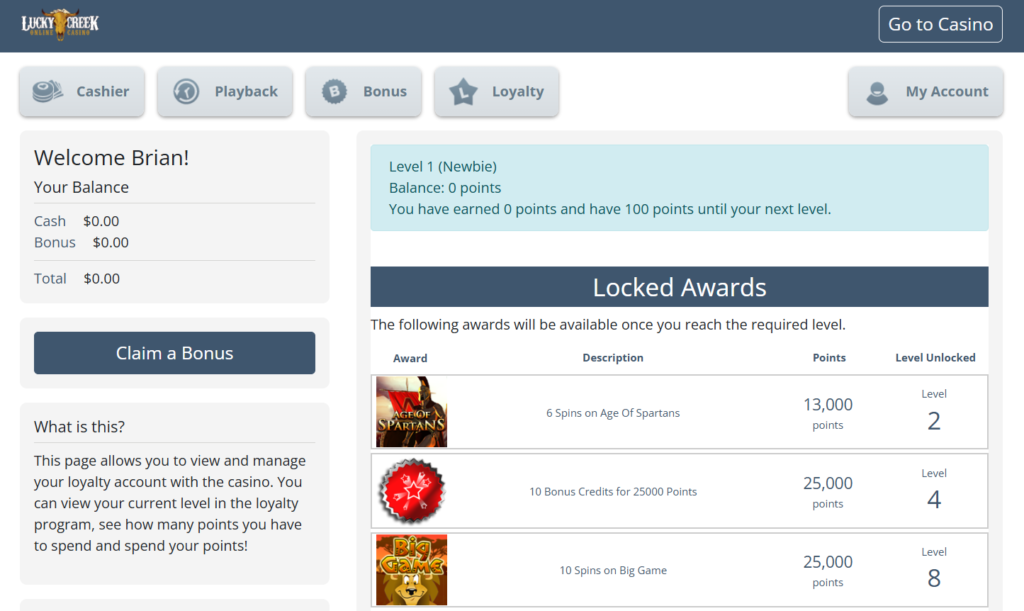Click the Total $0.00 balance row
Image resolution: width=1024 pixels, height=611 pixels.
[76, 279]
